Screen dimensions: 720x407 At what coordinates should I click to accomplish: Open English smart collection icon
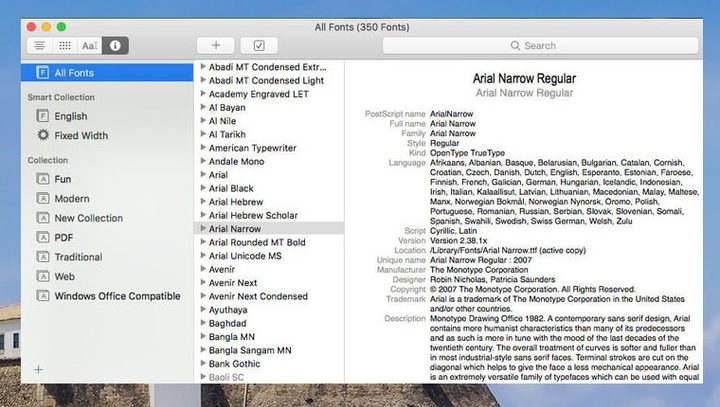coord(43,116)
